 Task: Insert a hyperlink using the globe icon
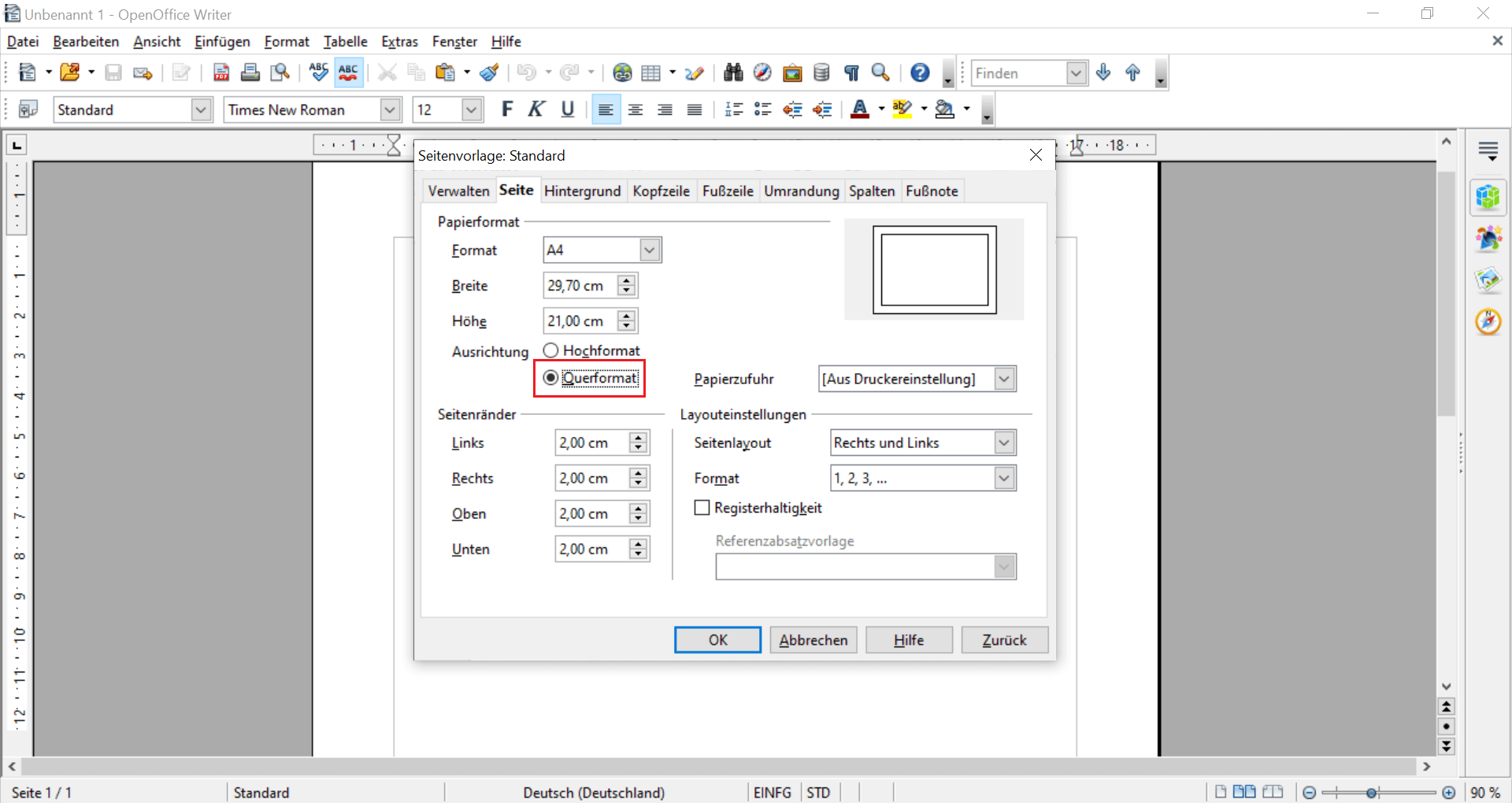point(622,72)
